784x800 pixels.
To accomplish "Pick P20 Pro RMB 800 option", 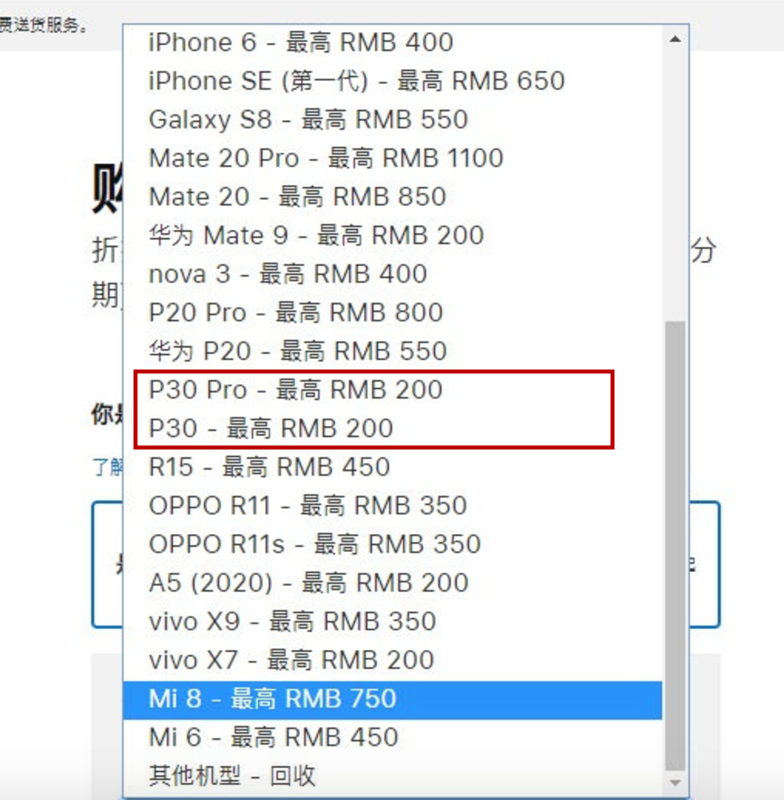I will (x=393, y=312).
